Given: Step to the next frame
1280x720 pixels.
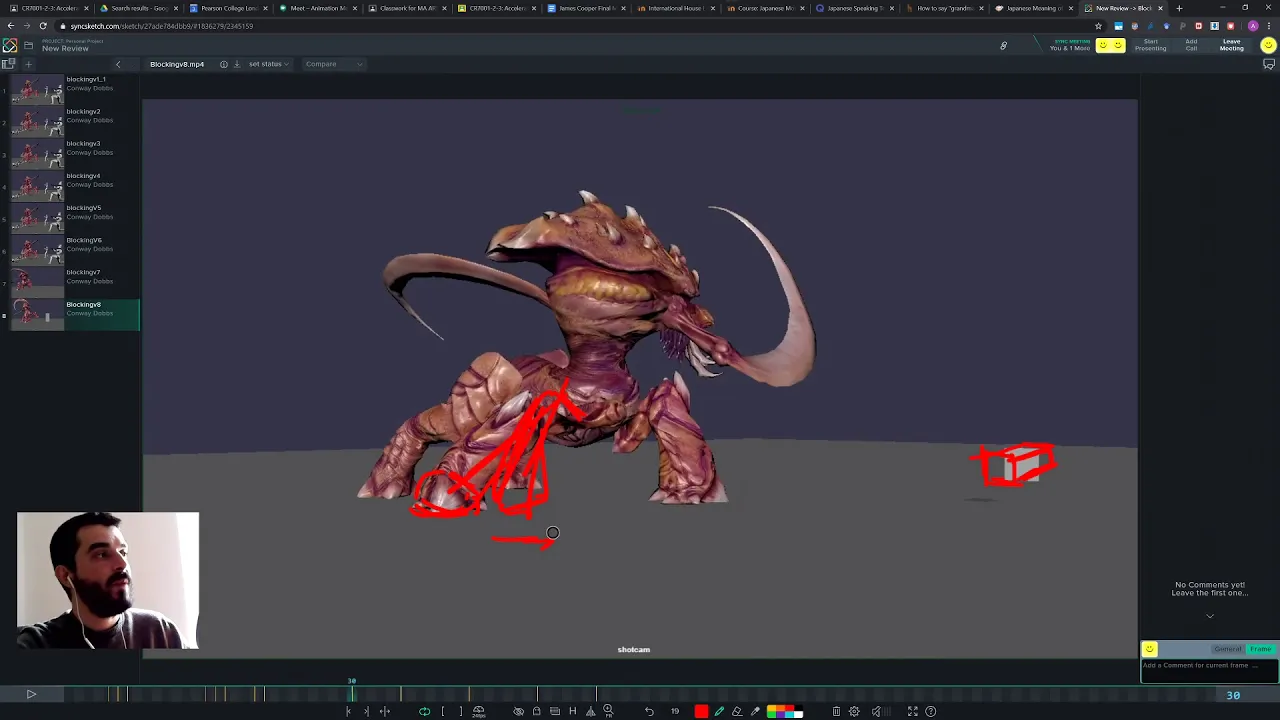Looking at the screenshot, I should (366, 711).
